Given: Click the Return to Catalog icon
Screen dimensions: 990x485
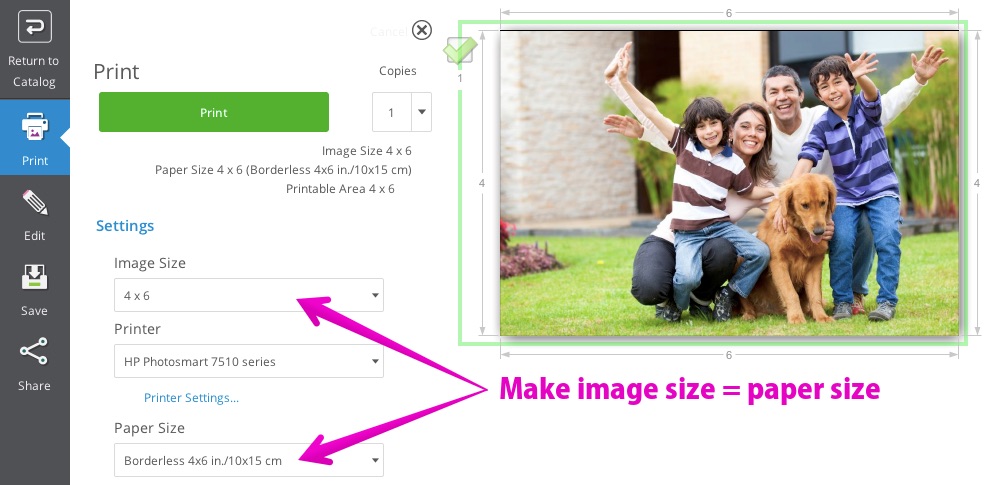Looking at the screenshot, I should pos(35,27).
